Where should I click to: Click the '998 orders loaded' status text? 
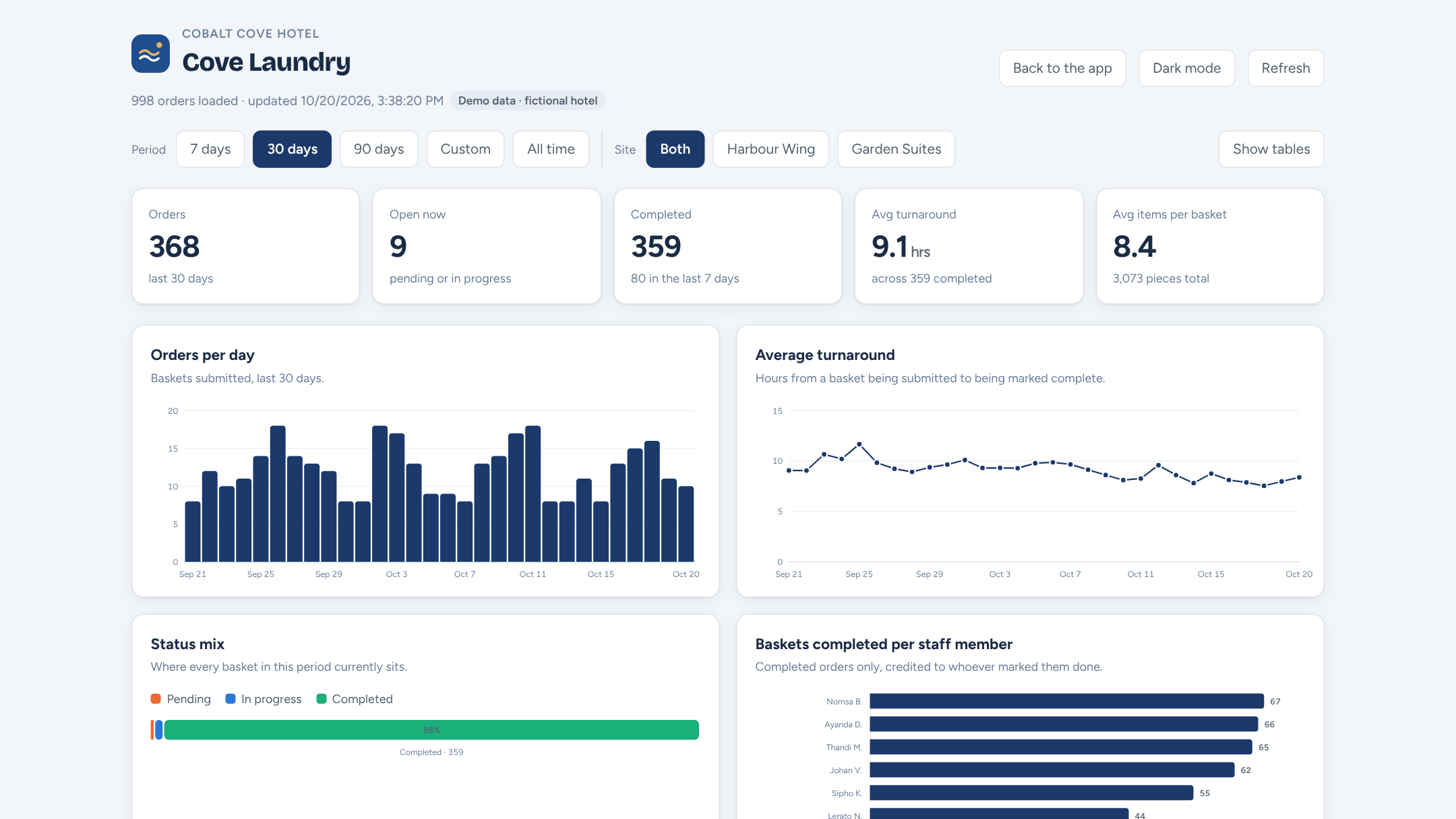point(185,100)
